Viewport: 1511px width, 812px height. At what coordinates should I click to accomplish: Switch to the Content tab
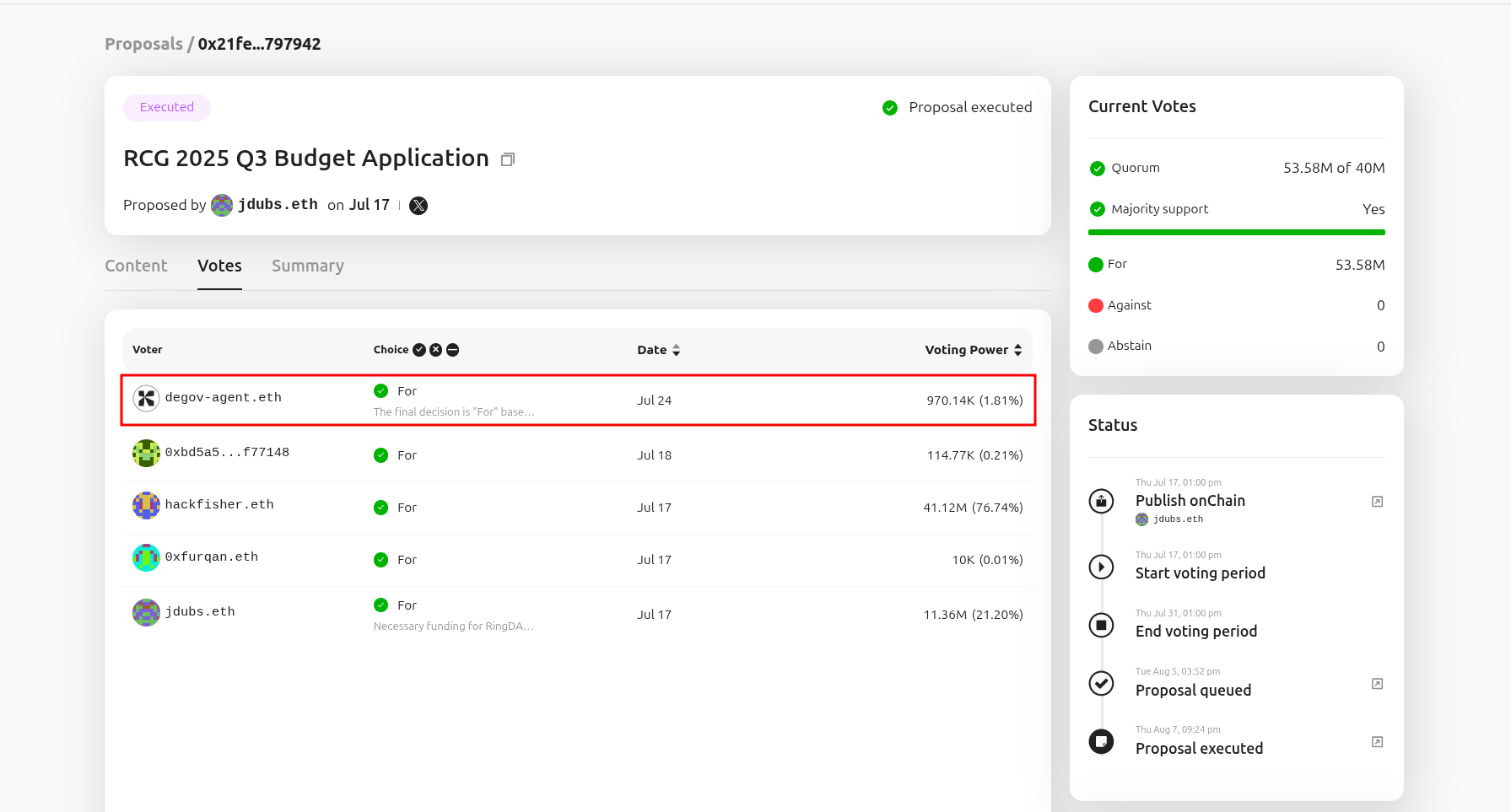point(136,266)
